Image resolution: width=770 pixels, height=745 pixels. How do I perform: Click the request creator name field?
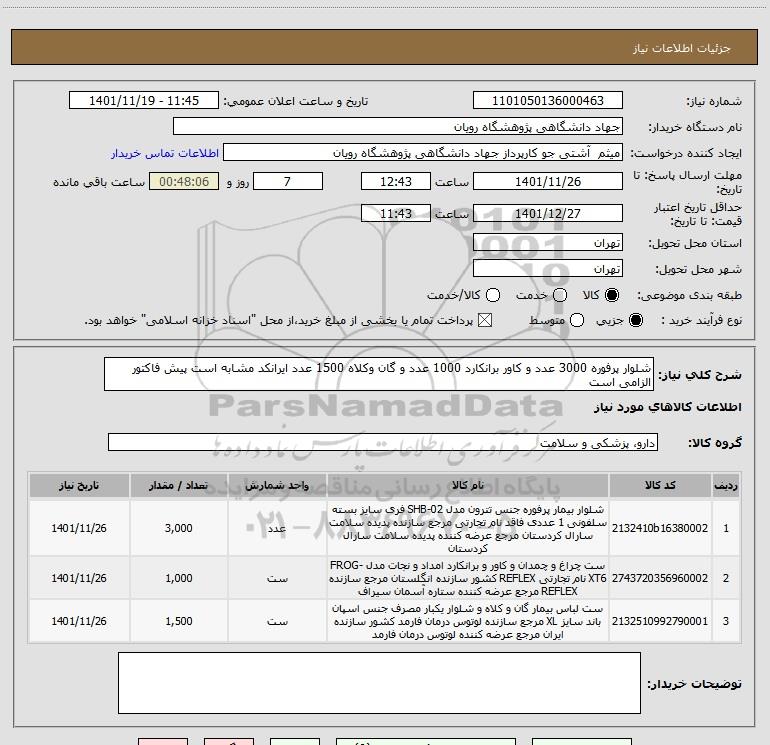coord(423,153)
